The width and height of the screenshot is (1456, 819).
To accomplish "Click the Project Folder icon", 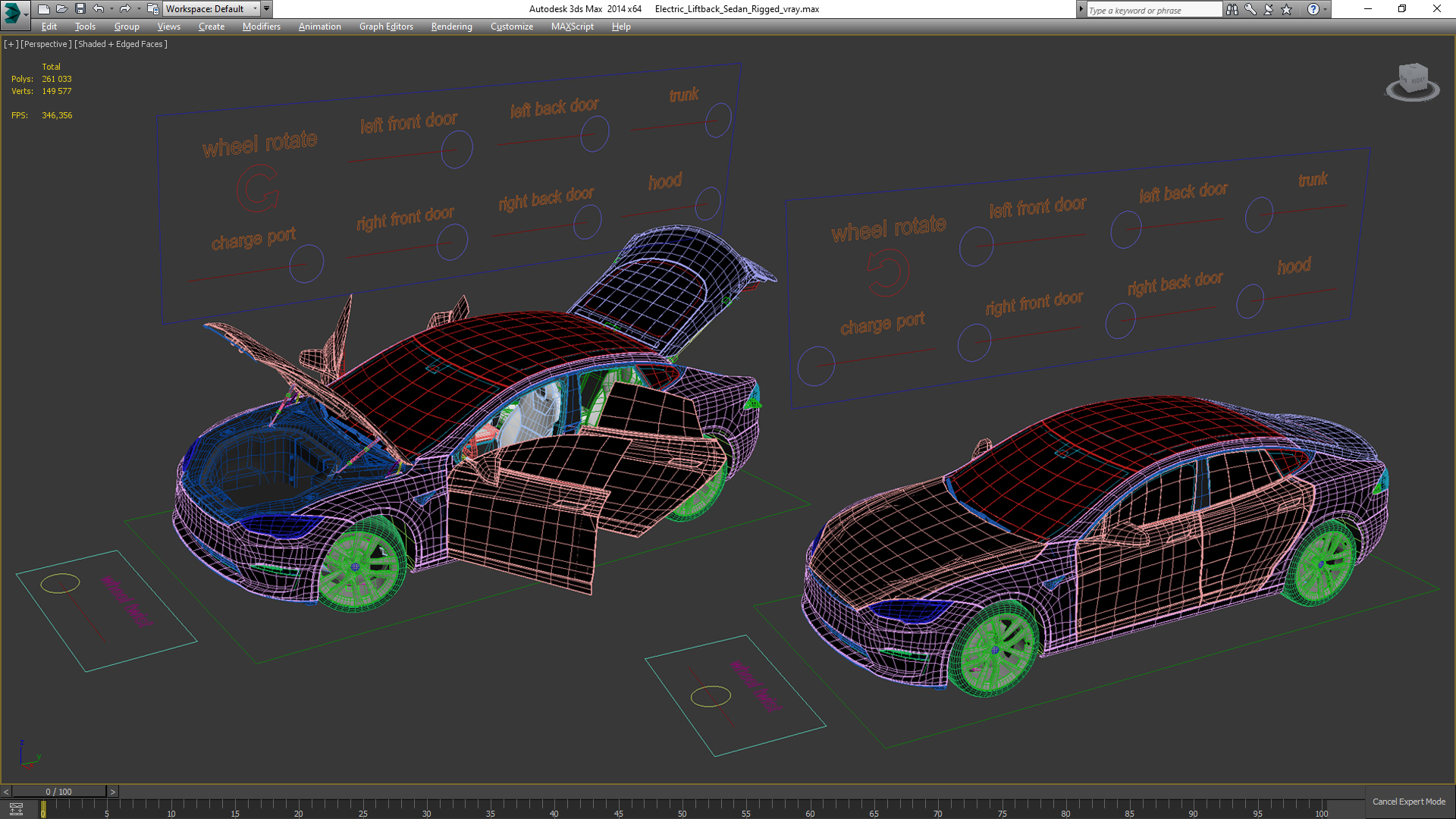I will 152,9.
